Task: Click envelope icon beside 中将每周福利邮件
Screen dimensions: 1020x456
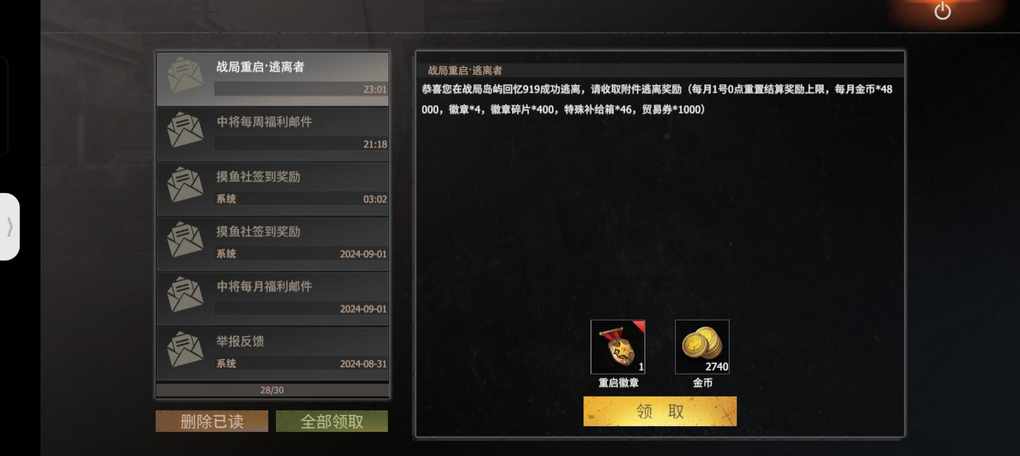Action: [x=185, y=129]
